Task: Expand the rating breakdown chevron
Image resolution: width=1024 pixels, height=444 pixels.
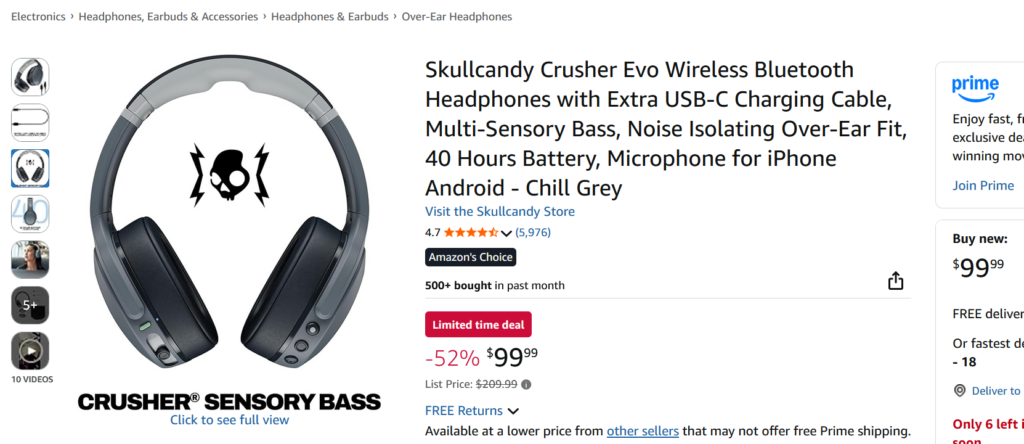Action: (507, 234)
